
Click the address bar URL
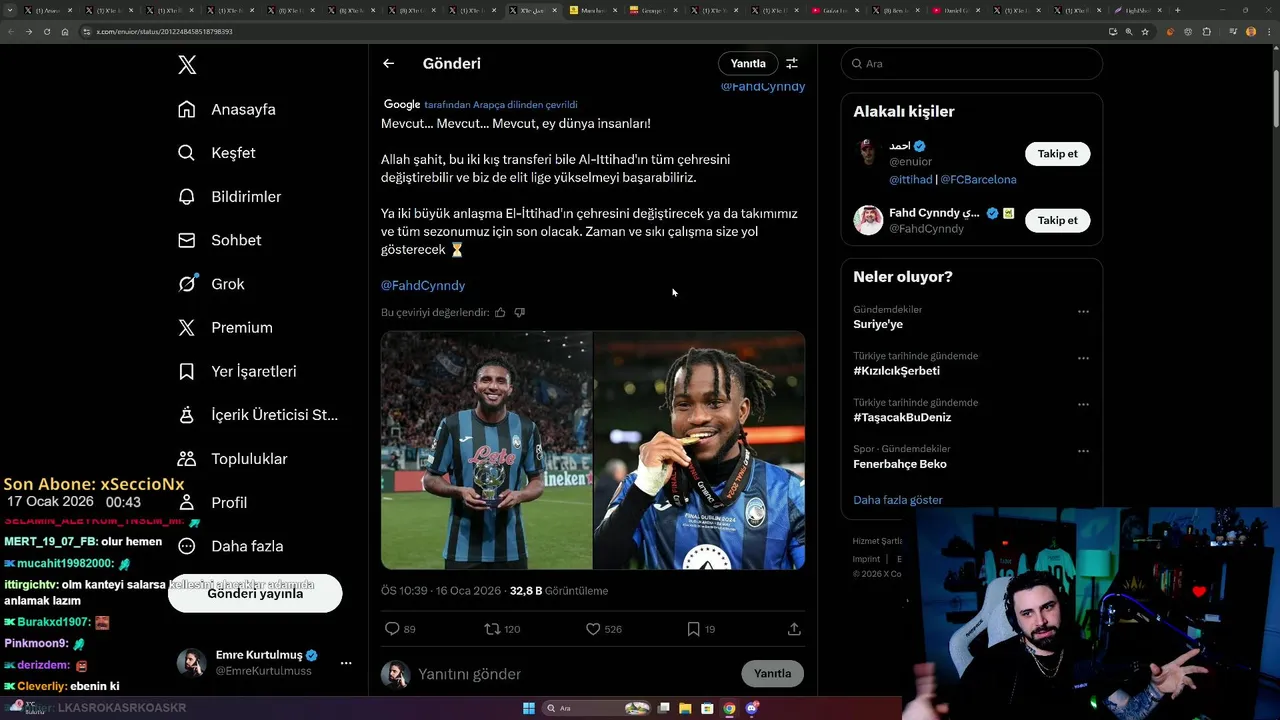pyautogui.click(x=165, y=32)
